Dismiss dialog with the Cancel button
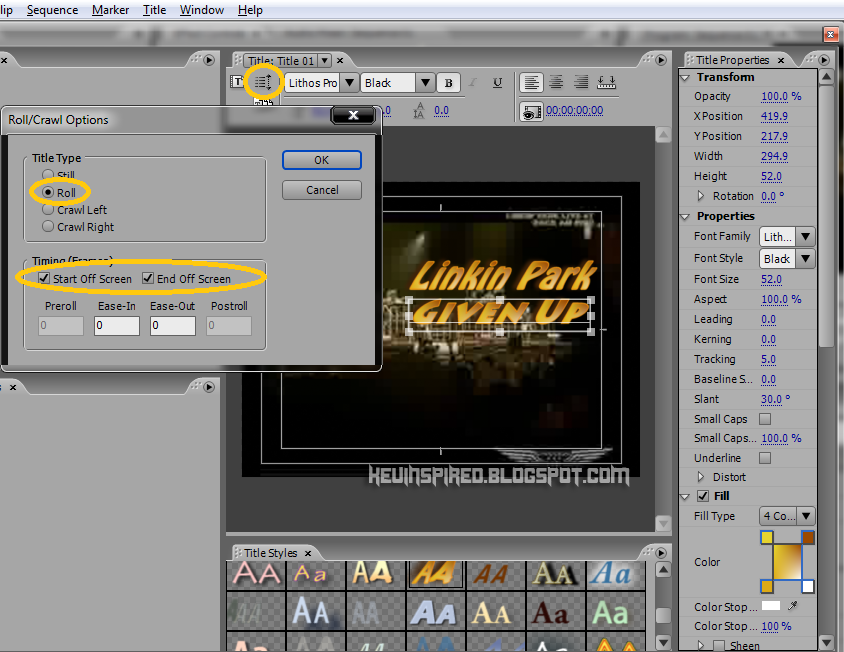This screenshot has height=652, width=844. [321, 189]
